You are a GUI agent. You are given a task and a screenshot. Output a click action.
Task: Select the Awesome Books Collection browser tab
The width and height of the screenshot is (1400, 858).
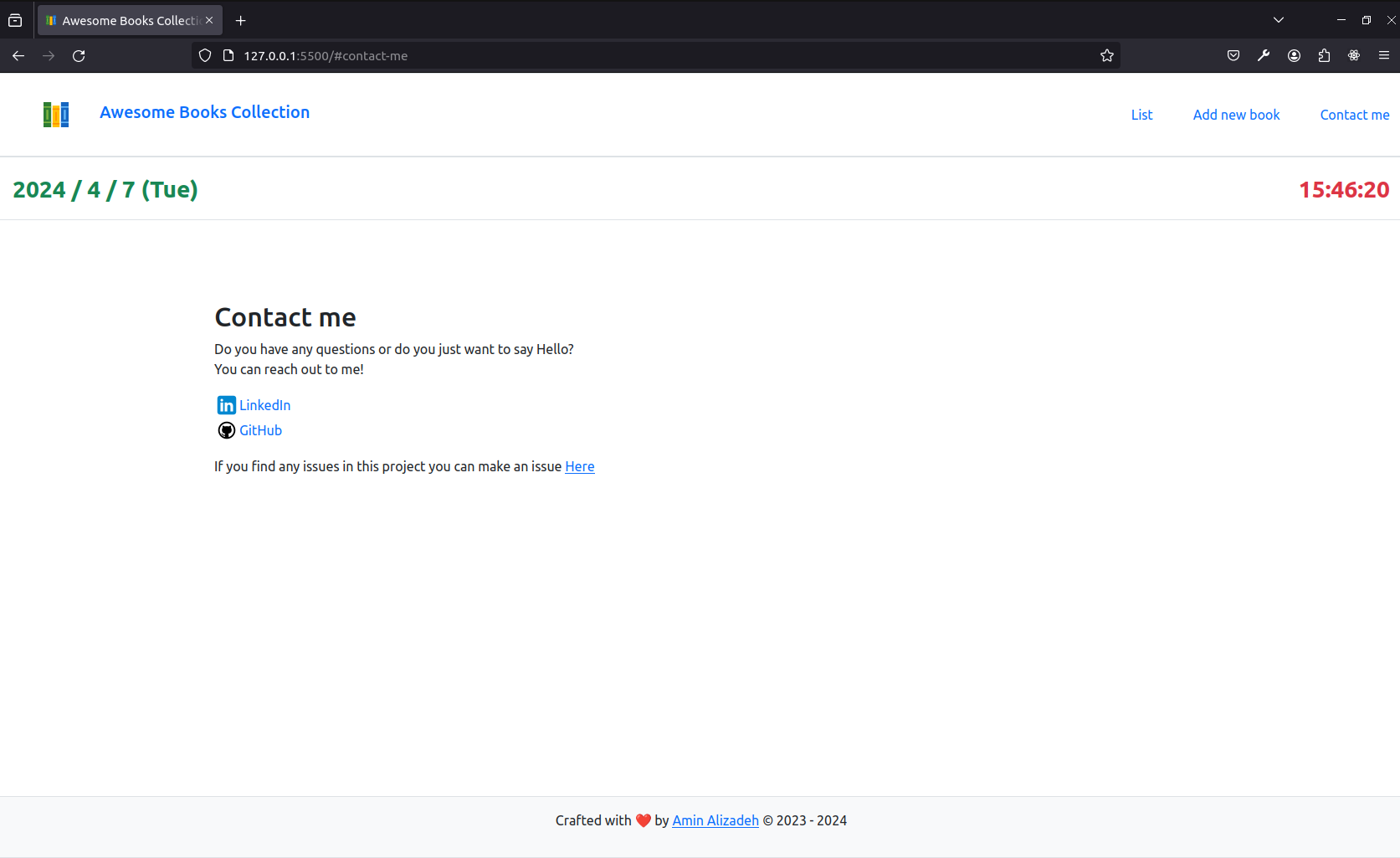(x=130, y=20)
